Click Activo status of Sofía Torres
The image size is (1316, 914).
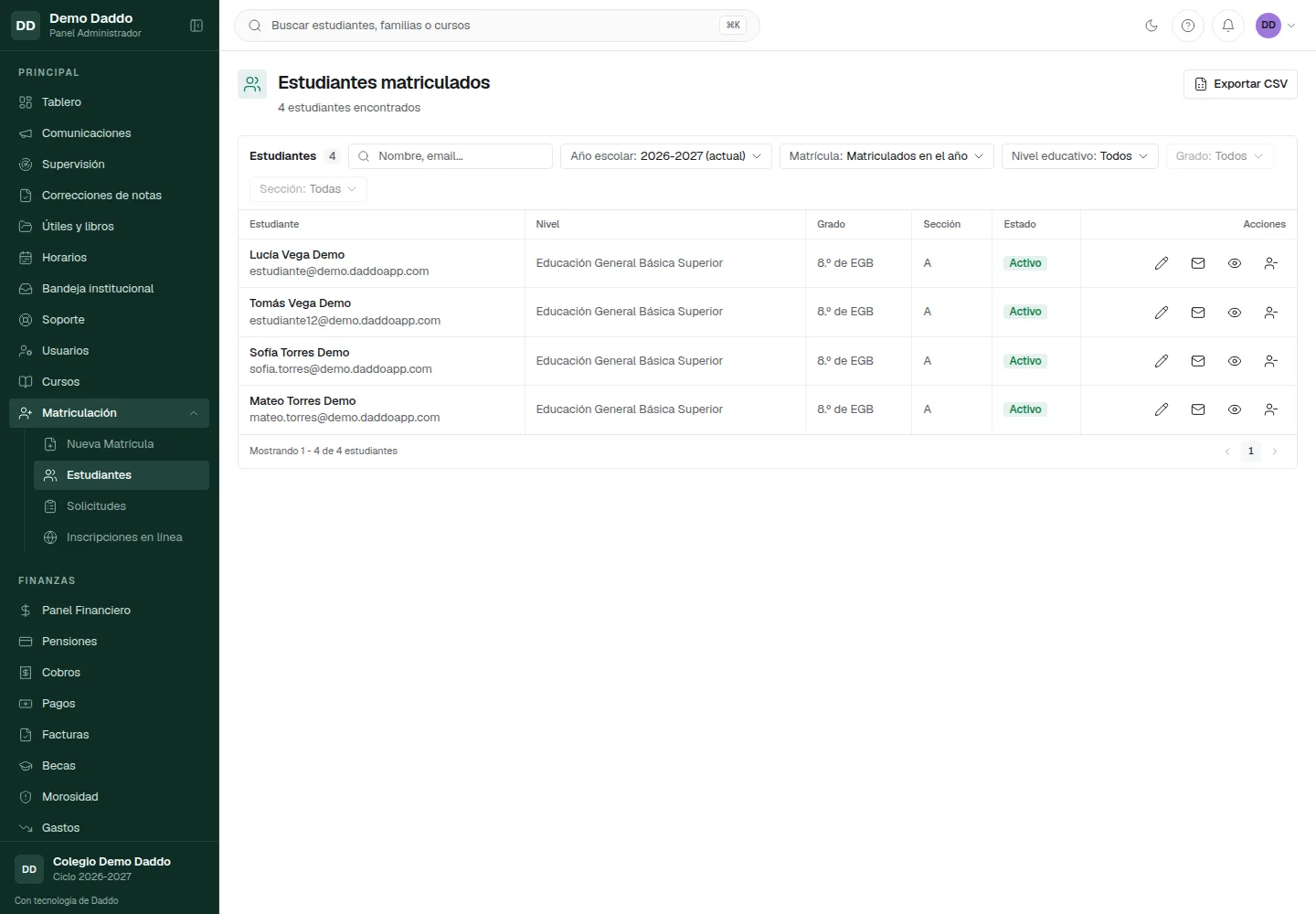[1025, 361]
